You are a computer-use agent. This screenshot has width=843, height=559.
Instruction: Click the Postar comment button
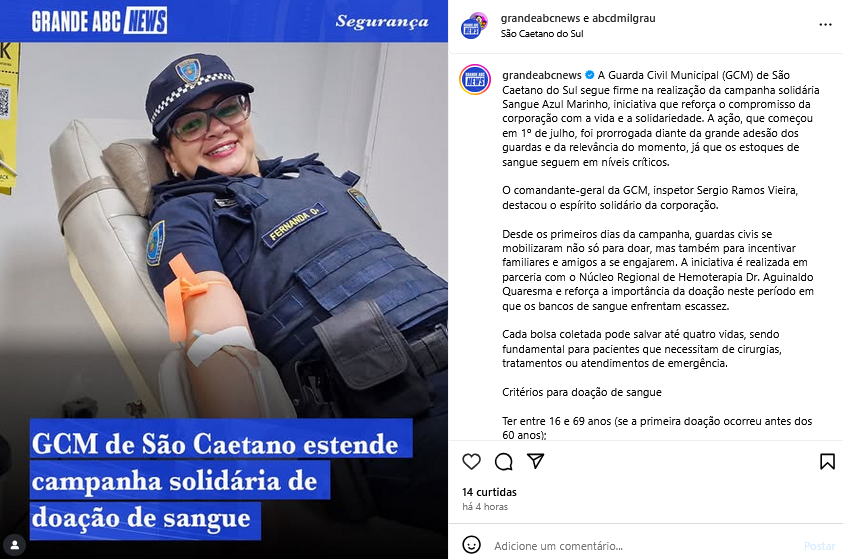[820, 546]
